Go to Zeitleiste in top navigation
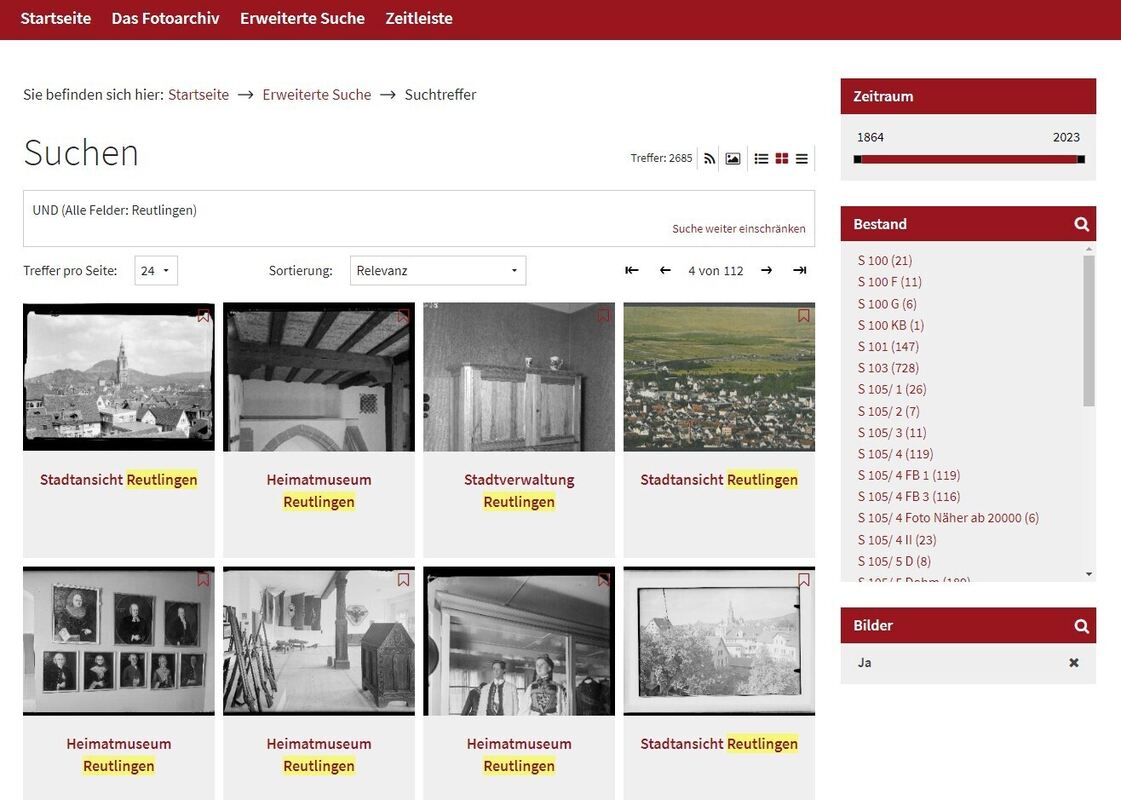This screenshot has height=800, width=1121. click(x=419, y=18)
